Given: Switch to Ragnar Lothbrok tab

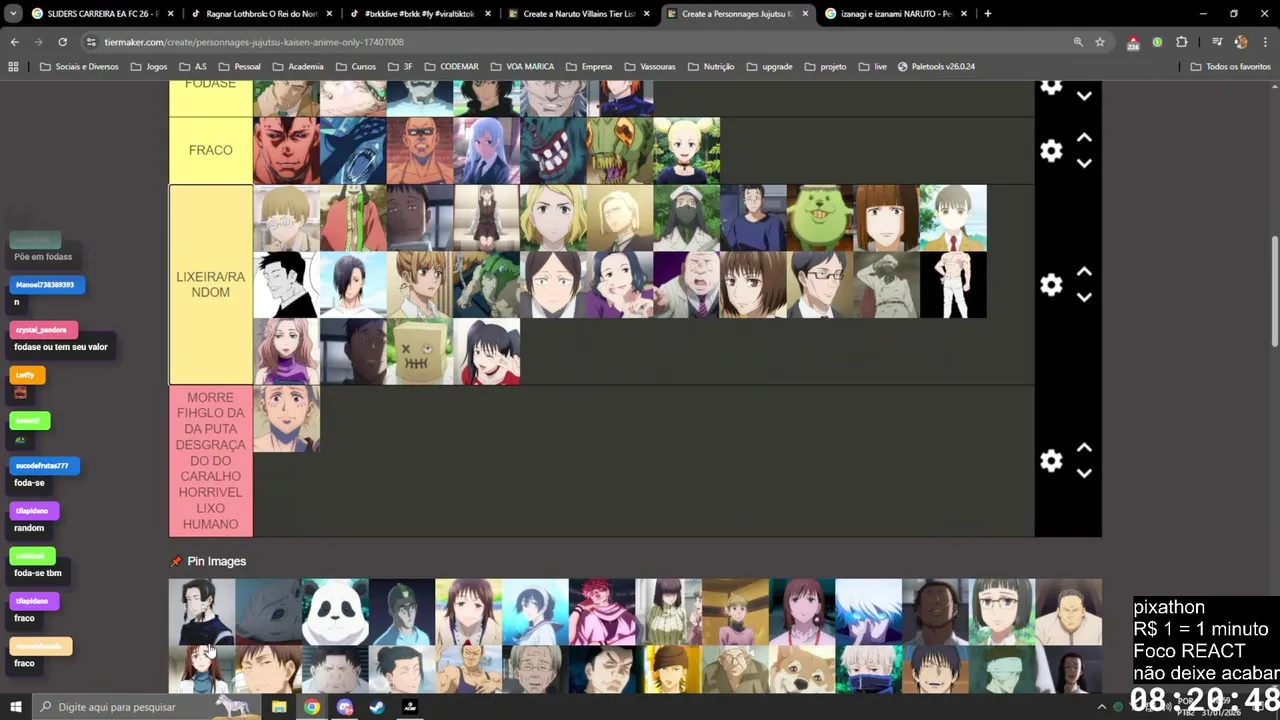Looking at the screenshot, I should 260,14.
